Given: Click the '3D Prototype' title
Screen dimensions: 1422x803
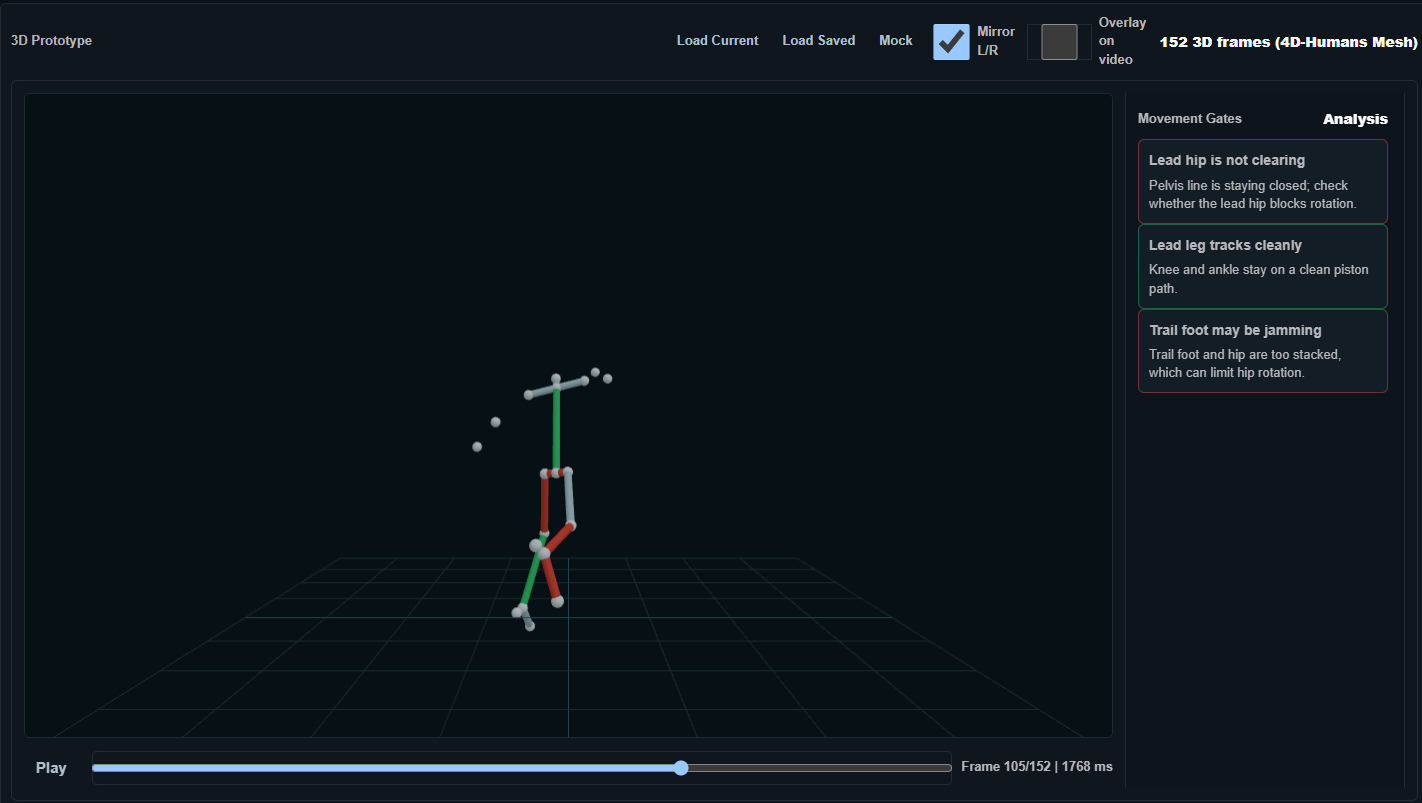Looking at the screenshot, I should point(51,41).
